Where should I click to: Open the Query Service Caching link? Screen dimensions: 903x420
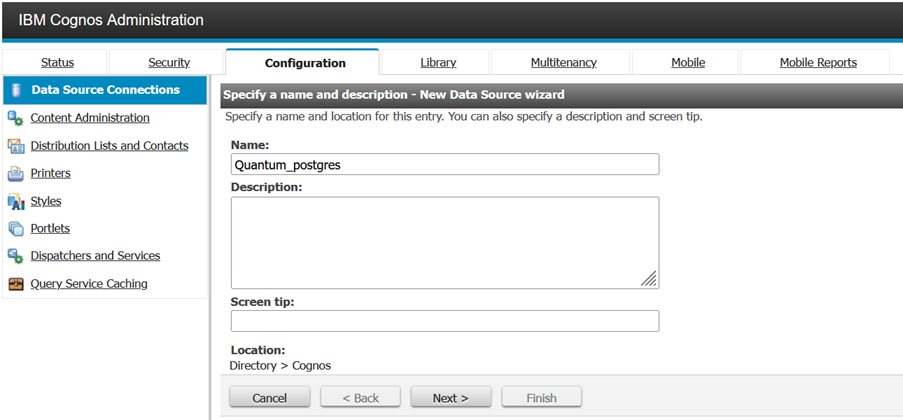(89, 284)
